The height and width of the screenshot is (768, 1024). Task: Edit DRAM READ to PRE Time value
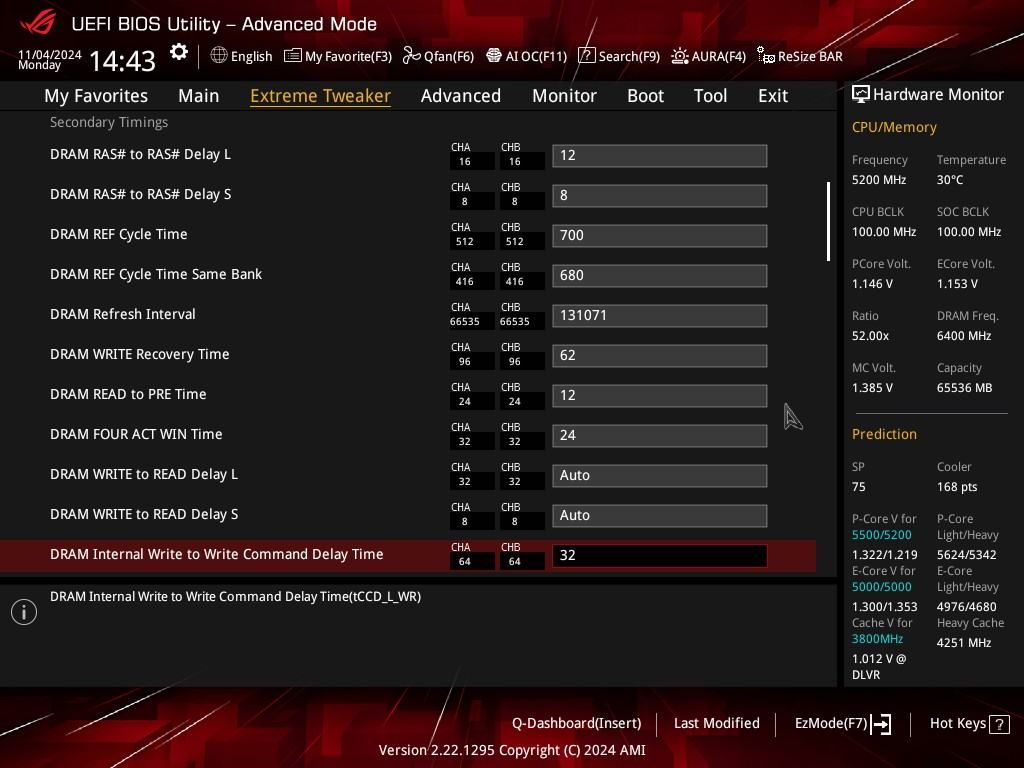click(x=660, y=396)
